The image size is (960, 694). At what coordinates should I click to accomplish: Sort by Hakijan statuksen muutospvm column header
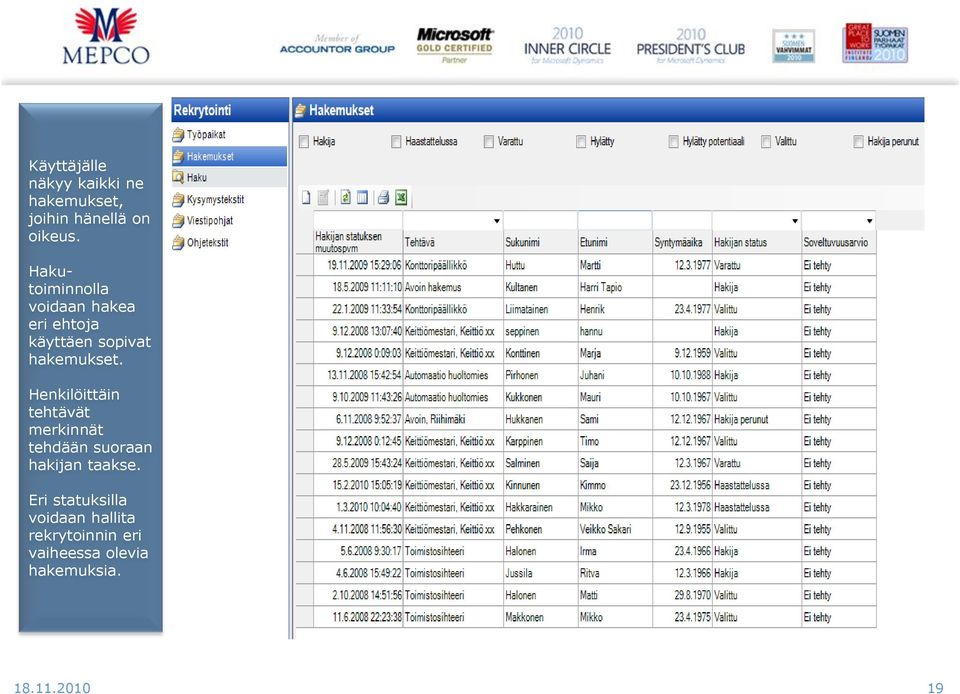tap(358, 242)
